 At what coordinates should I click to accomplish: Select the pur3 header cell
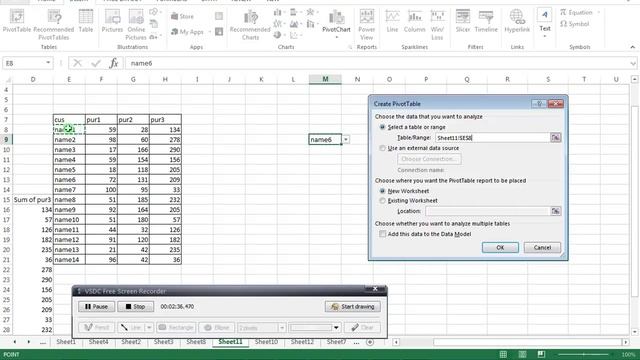[x=165, y=120]
